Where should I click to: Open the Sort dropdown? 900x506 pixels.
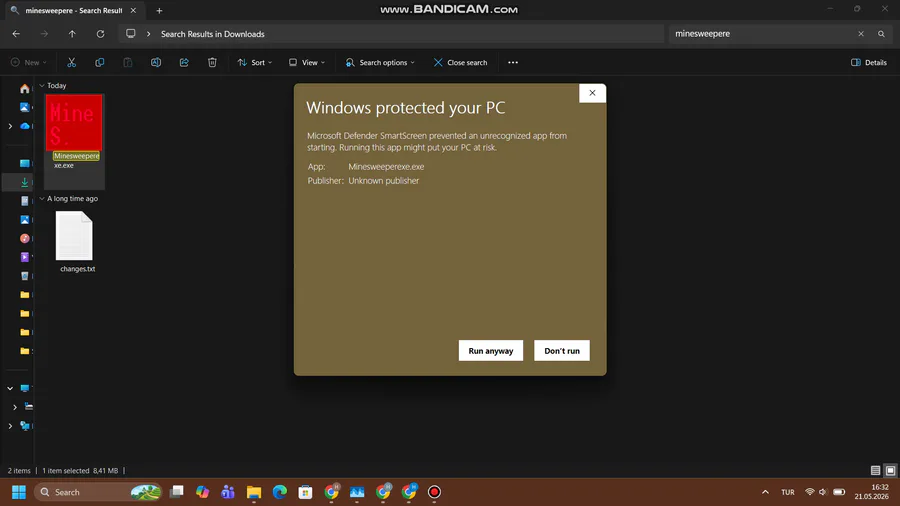coord(255,63)
